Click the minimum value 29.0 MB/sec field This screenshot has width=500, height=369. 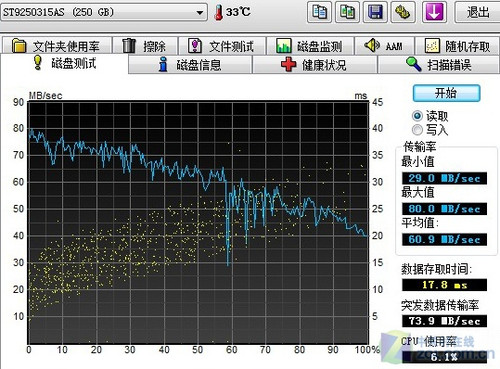(444, 178)
